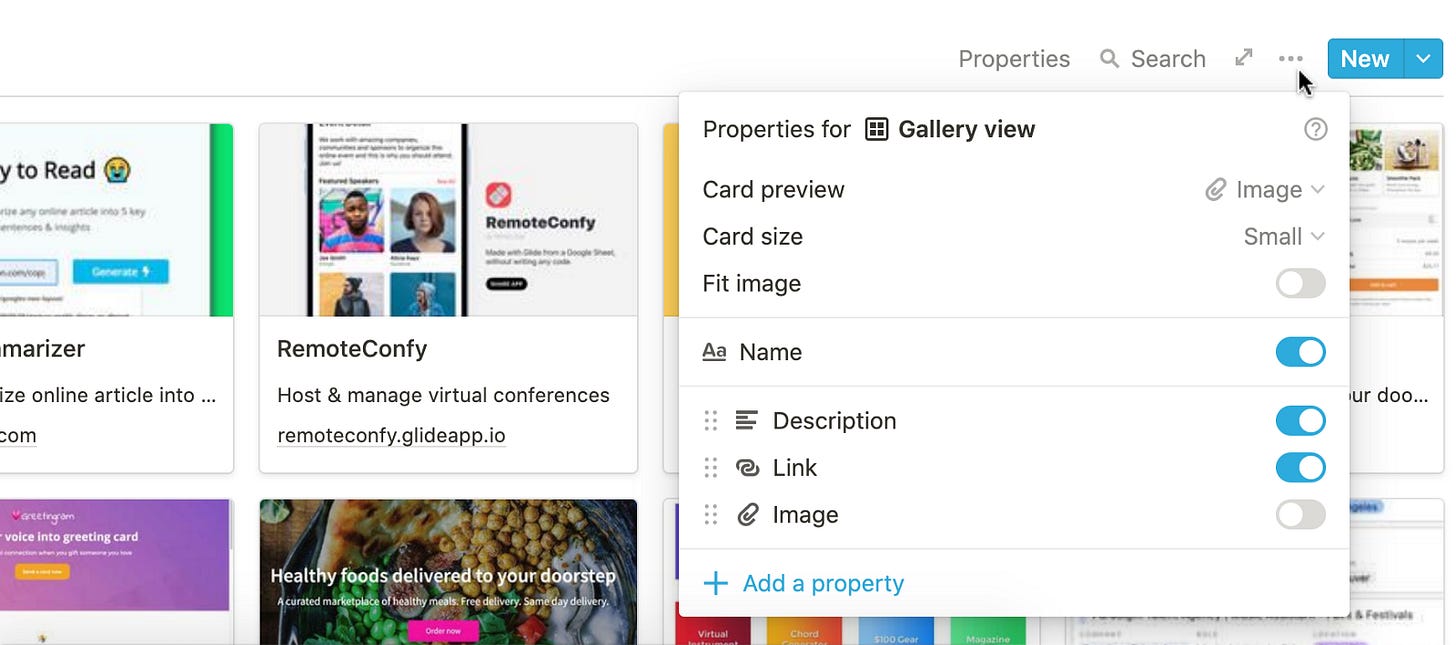Hide the Description property on cards
This screenshot has height=645, width=1456.
click(1301, 421)
